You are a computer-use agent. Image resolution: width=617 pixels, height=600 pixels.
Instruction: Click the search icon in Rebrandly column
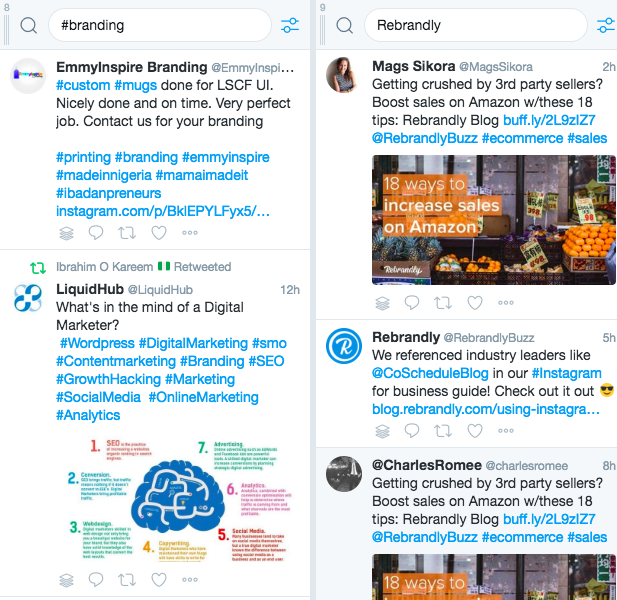345,26
